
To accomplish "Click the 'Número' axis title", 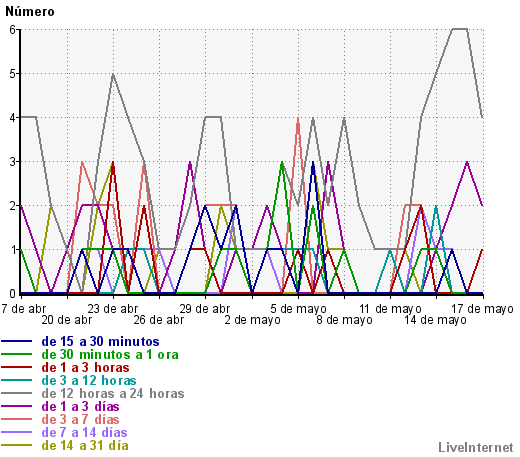I will click(30, 12).
